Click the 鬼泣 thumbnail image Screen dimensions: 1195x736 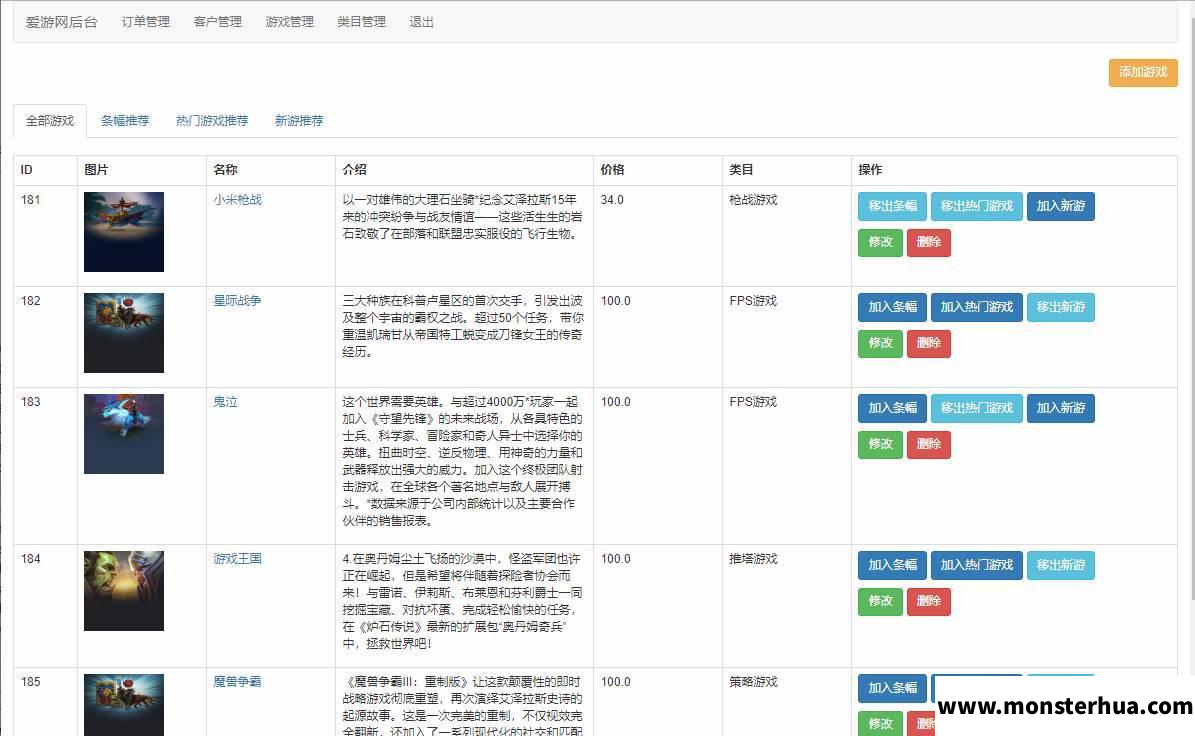coord(123,434)
